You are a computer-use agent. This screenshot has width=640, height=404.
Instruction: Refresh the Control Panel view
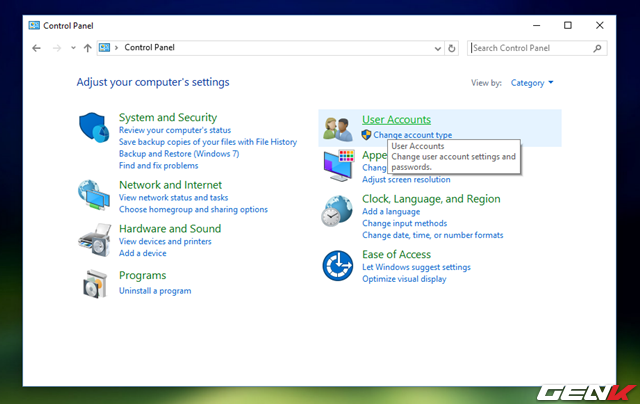pyautogui.click(x=451, y=48)
